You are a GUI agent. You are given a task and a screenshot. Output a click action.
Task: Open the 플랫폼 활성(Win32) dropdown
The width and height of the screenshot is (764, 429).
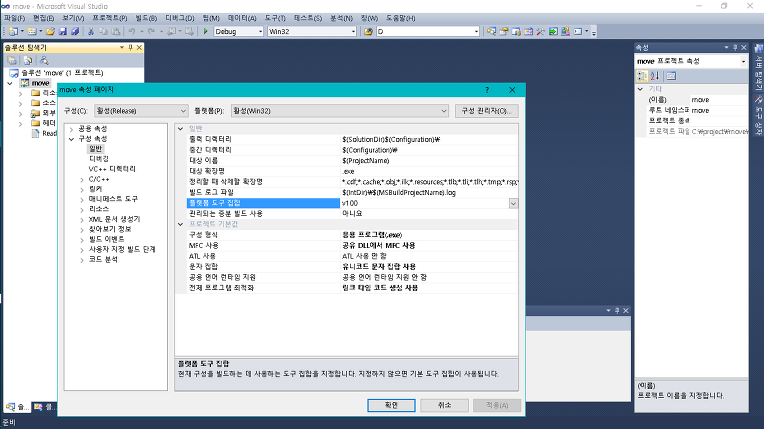pyautogui.click(x=340, y=111)
